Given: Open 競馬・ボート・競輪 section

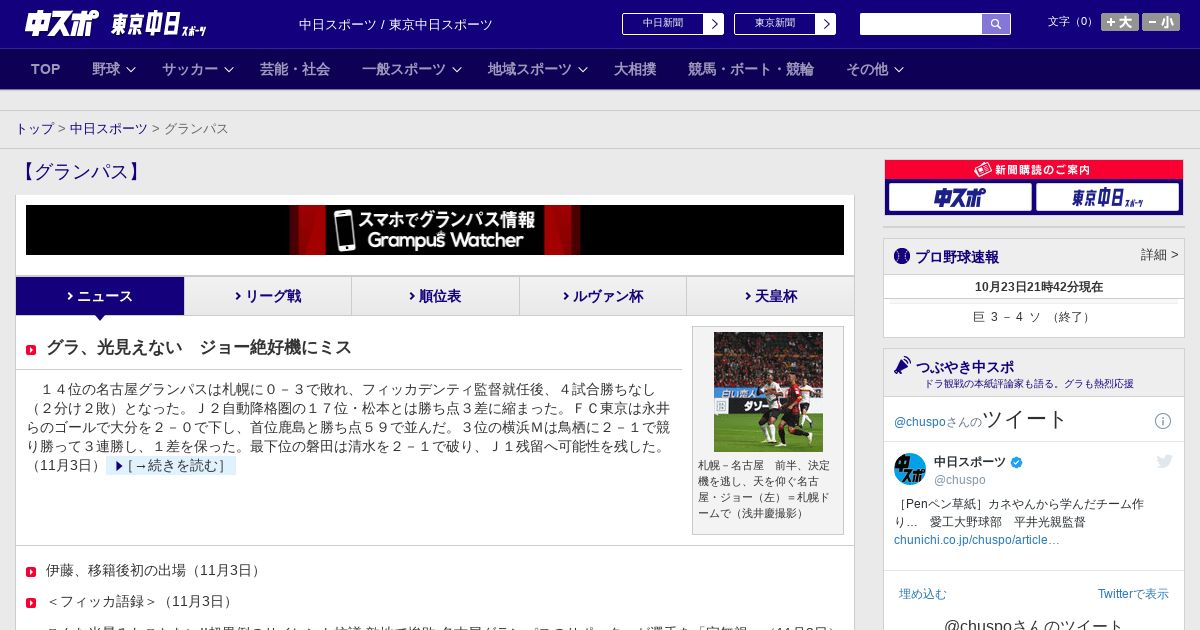Looking at the screenshot, I should click(x=751, y=69).
